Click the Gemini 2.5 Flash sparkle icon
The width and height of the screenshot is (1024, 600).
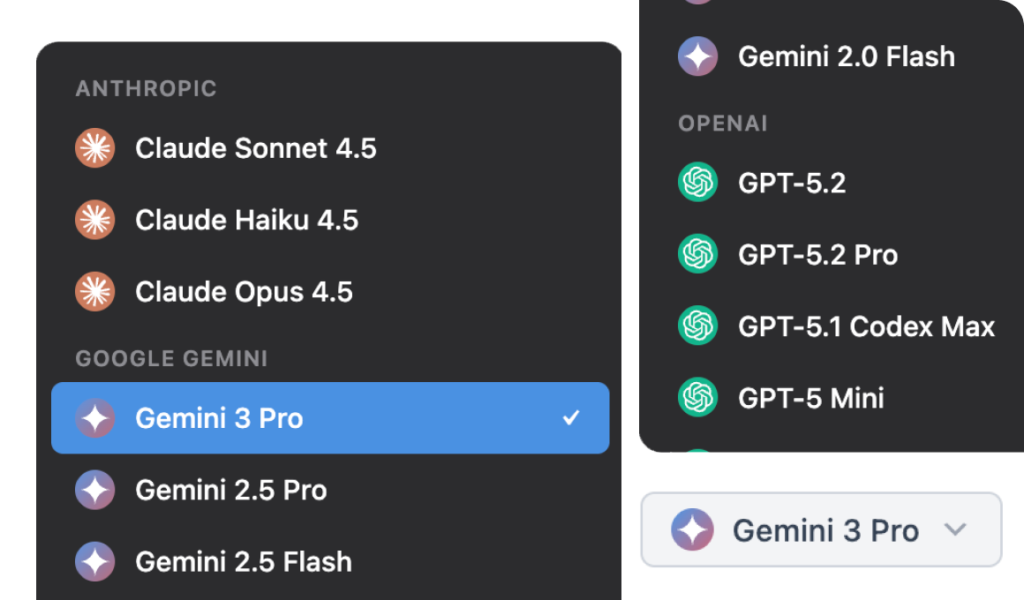(x=95, y=562)
